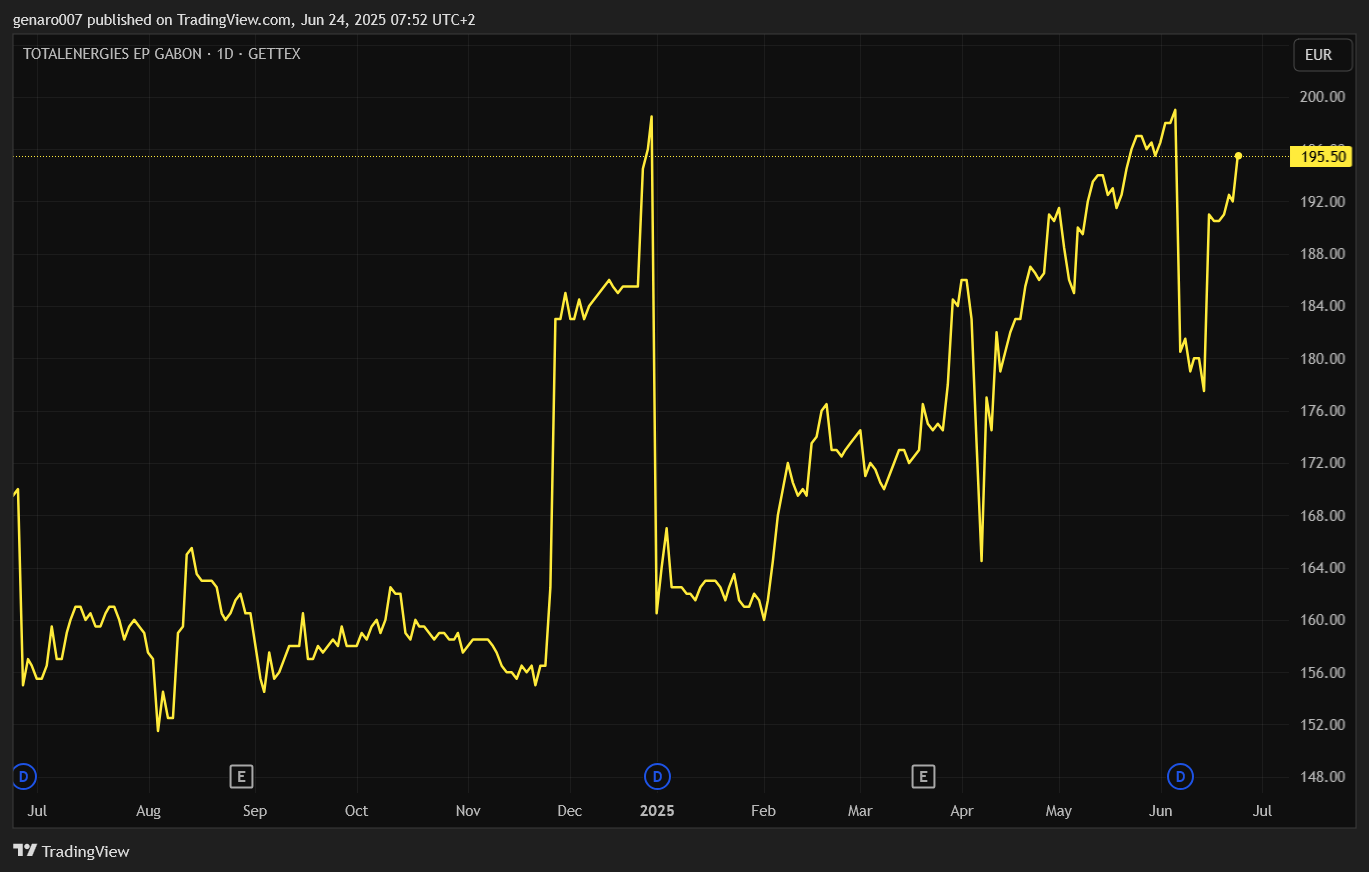Screen dimensions: 1369x872
Task: Click the 180.00 price axis label
Action: click(x=1322, y=359)
